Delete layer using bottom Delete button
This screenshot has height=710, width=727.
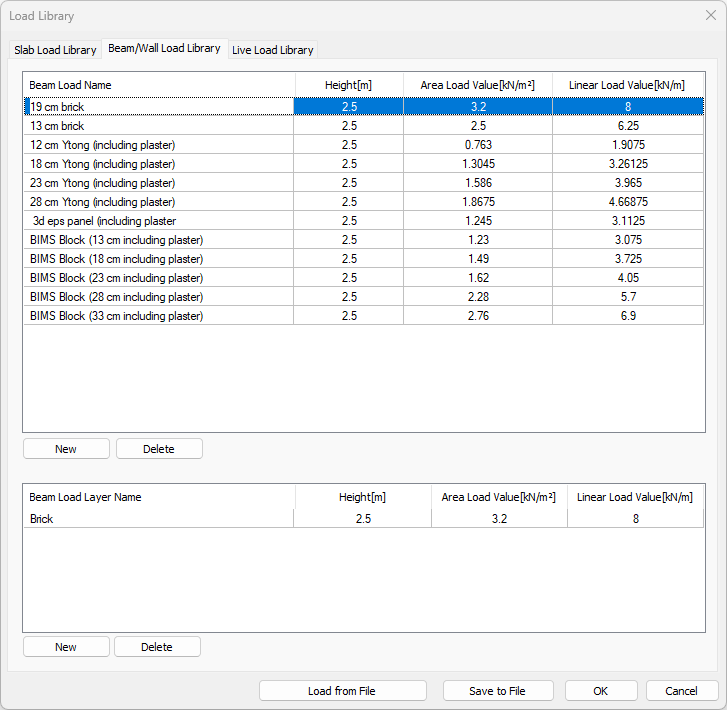tap(157, 647)
